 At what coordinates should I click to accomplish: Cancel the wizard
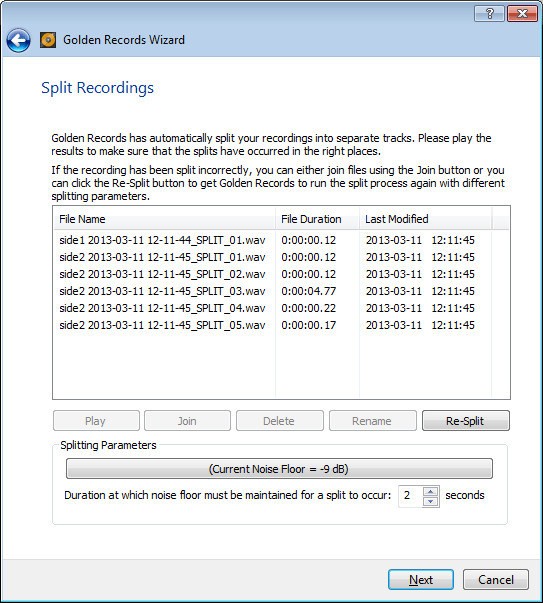pos(496,580)
